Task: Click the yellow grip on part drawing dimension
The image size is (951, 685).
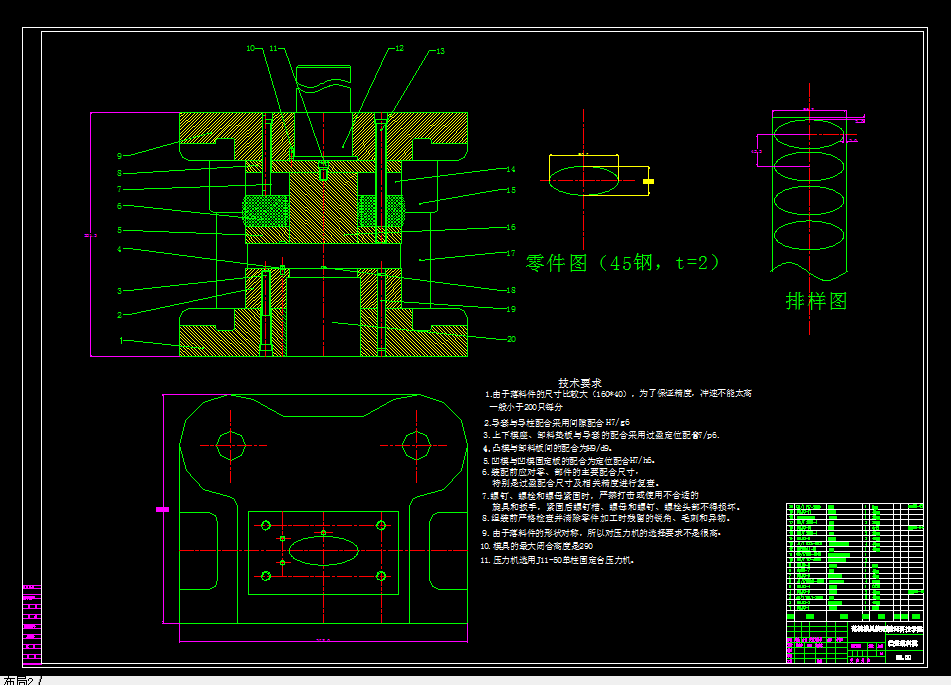Action: pos(648,181)
